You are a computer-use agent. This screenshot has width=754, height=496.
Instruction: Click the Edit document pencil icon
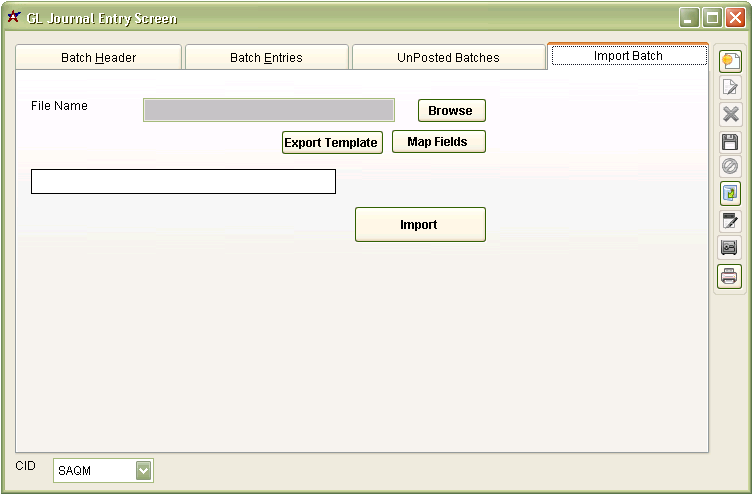pos(730,88)
